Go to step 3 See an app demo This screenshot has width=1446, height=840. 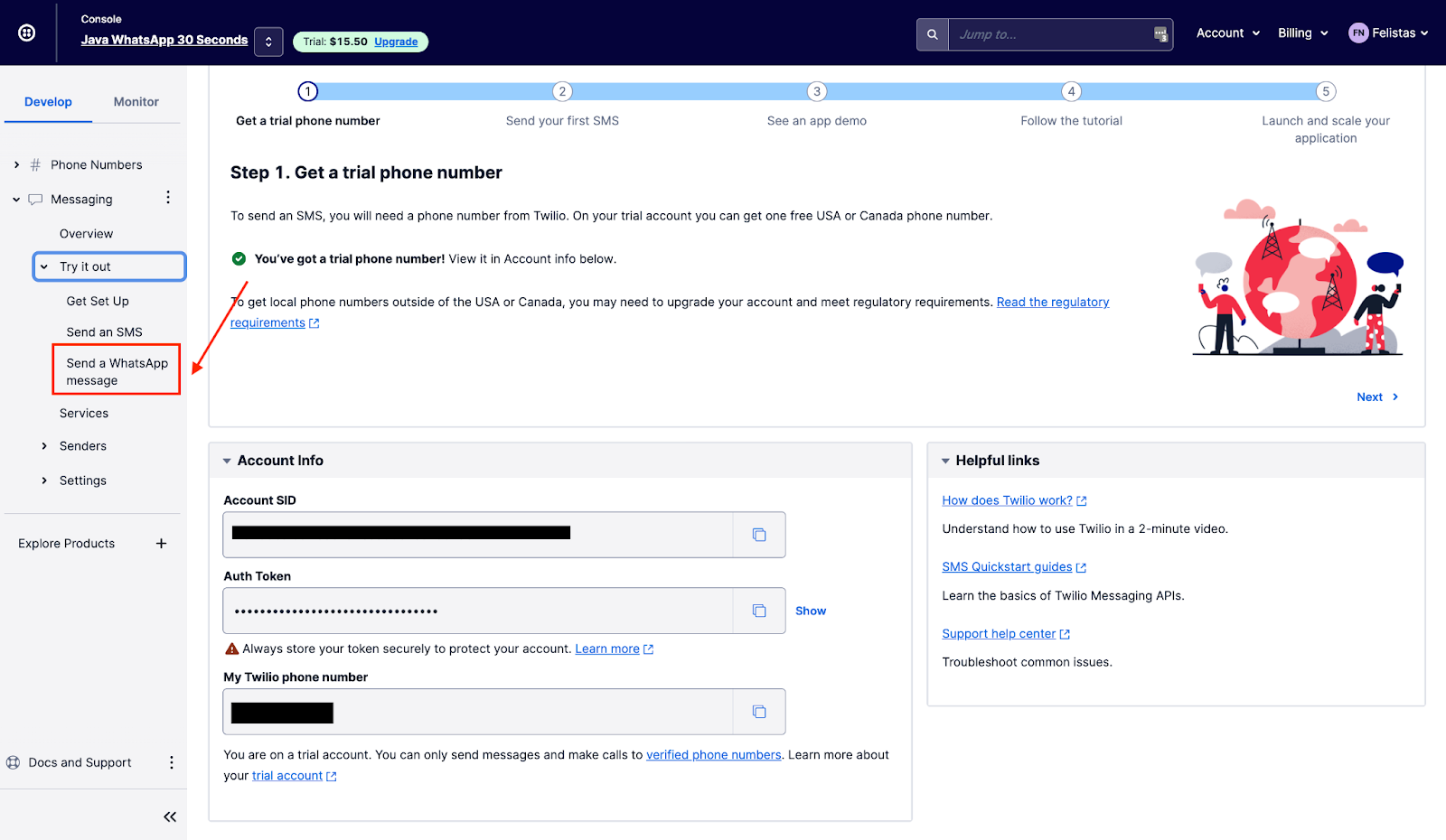(817, 91)
